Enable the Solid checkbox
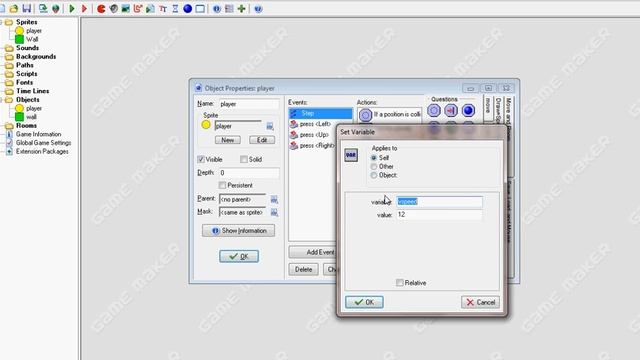640x360 pixels. (x=244, y=159)
